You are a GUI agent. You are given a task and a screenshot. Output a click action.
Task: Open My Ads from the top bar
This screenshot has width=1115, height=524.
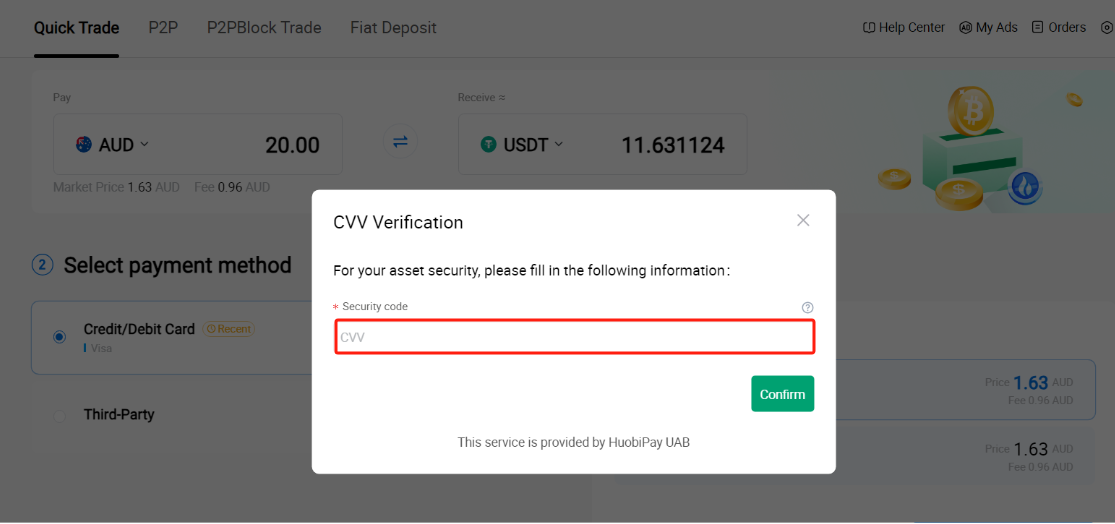coord(988,28)
